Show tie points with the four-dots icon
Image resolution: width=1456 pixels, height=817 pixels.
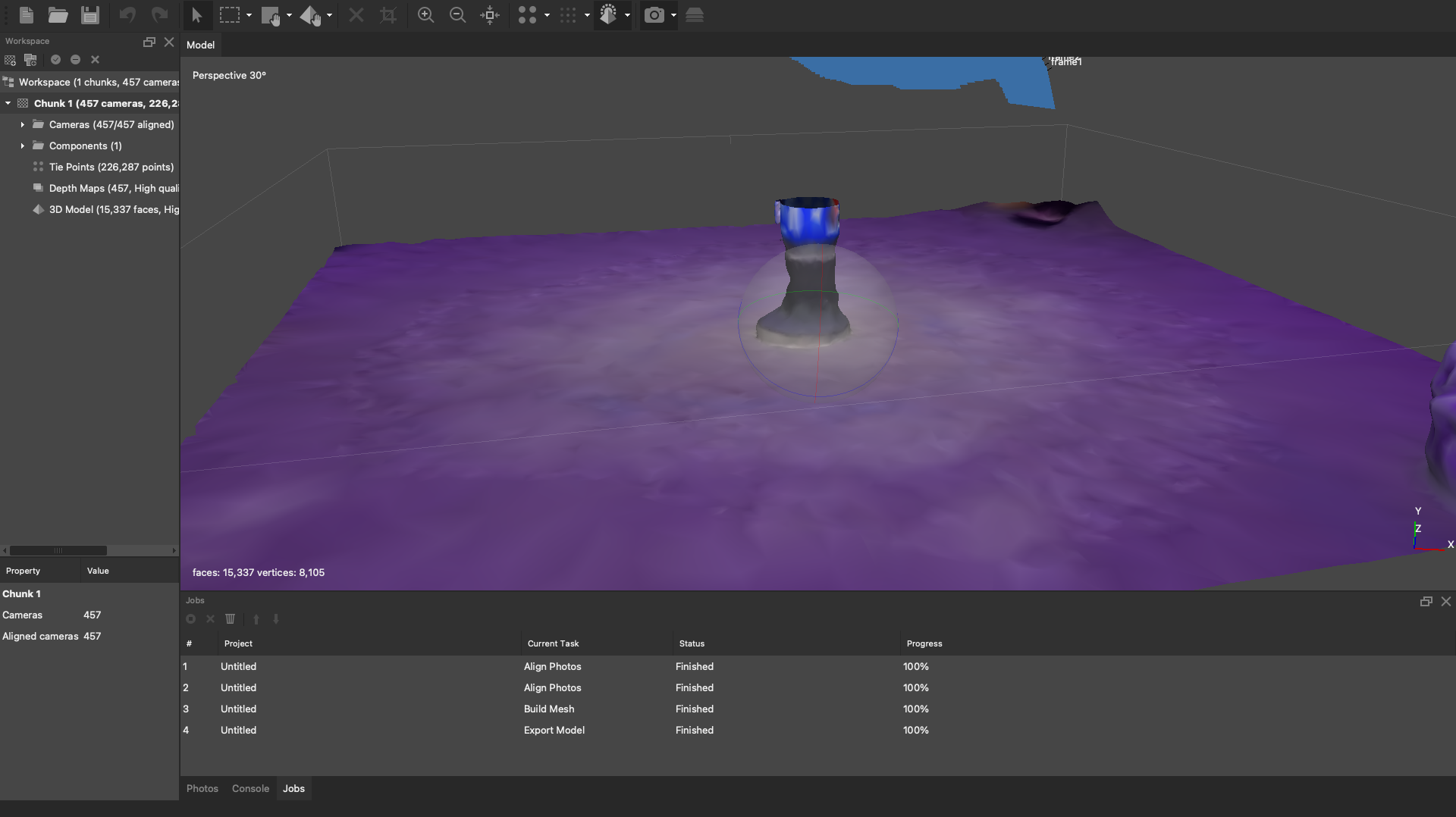tap(527, 15)
